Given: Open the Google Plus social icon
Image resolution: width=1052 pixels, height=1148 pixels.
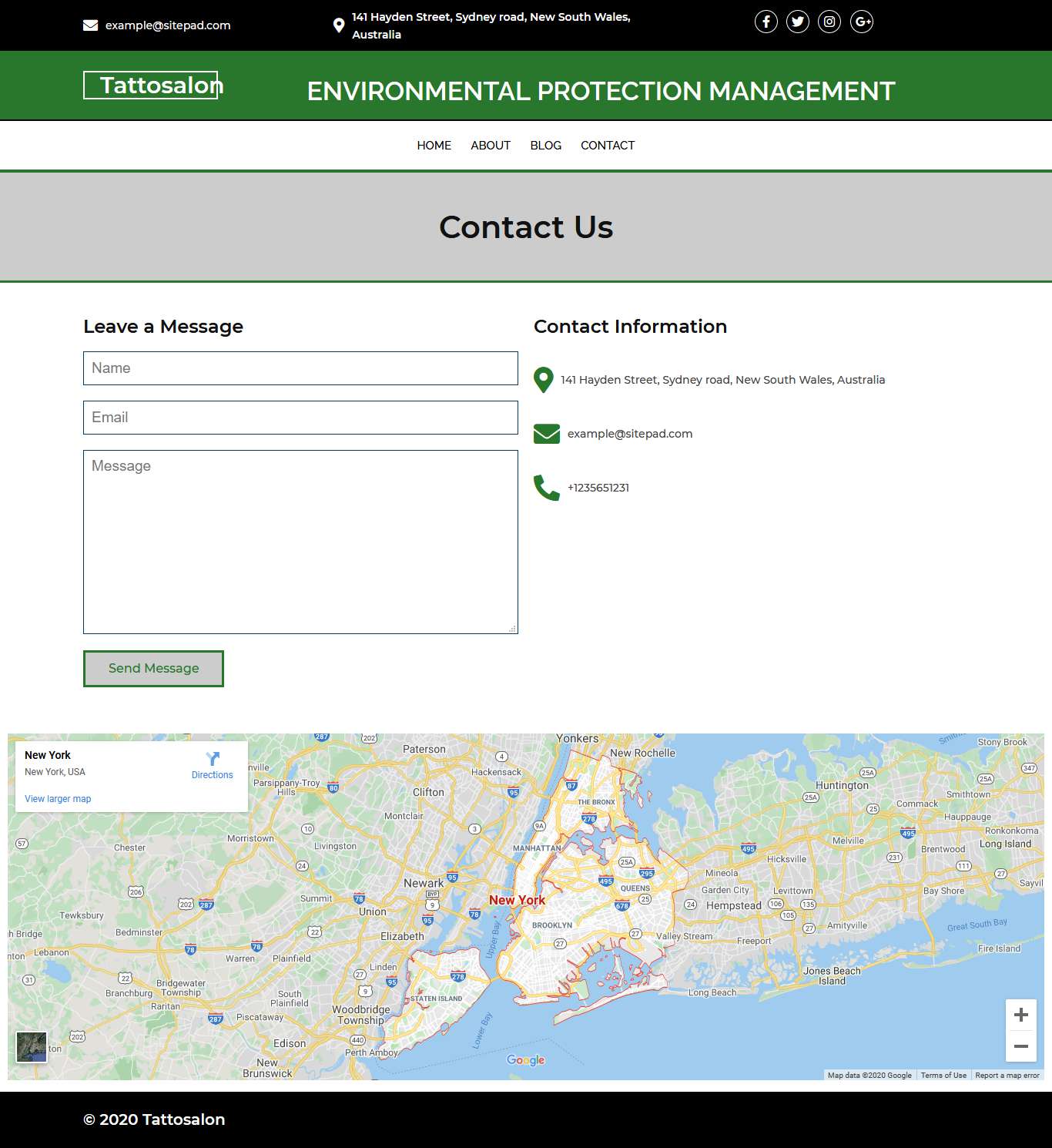Looking at the screenshot, I should point(862,22).
